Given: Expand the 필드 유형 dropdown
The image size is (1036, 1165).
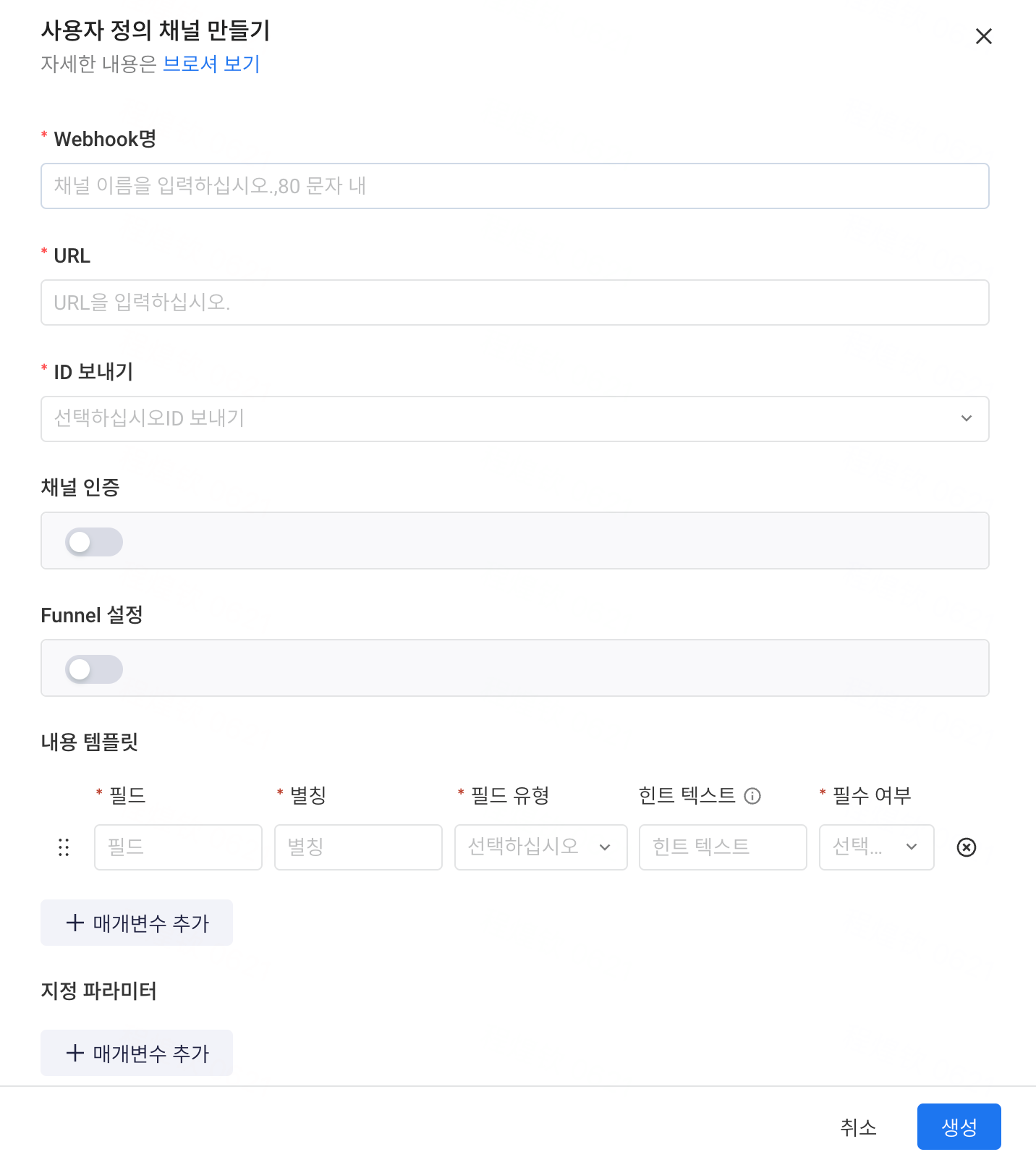Looking at the screenshot, I should [x=541, y=847].
